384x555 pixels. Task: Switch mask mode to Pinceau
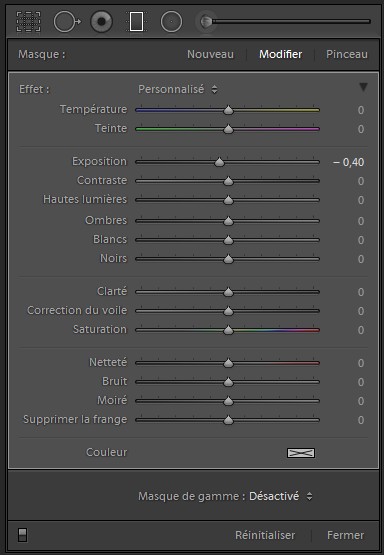click(346, 54)
